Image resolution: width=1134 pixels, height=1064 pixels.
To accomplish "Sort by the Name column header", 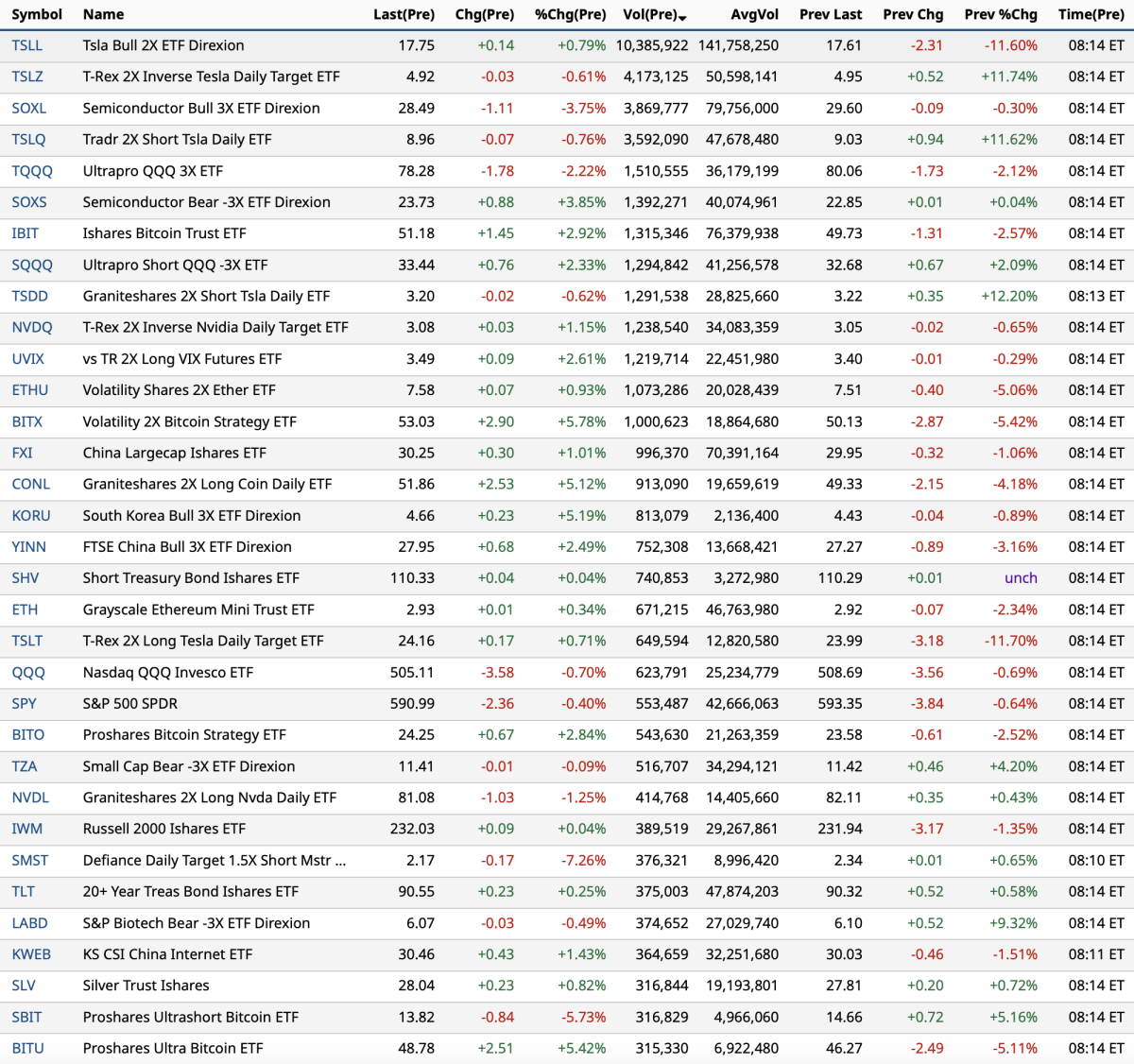I will point(103,14).
